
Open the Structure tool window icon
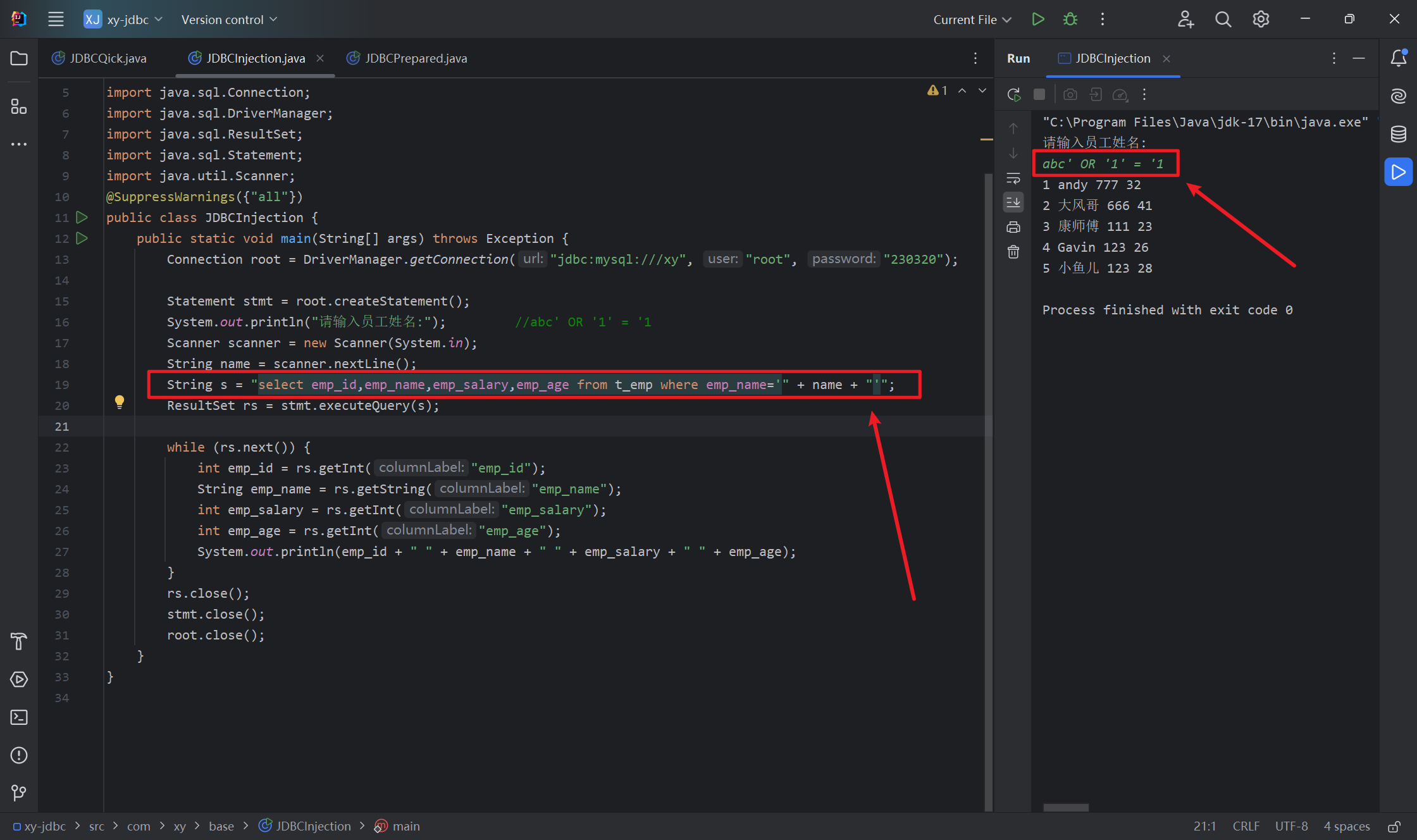point(19,106)
